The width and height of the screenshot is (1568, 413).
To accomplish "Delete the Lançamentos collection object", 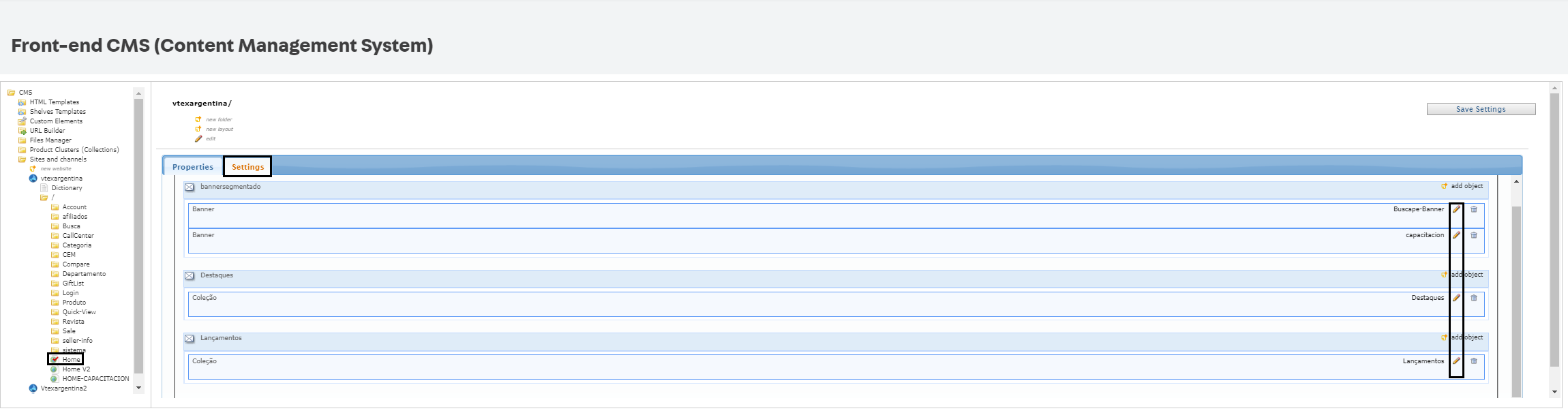I will [1474, 362].
